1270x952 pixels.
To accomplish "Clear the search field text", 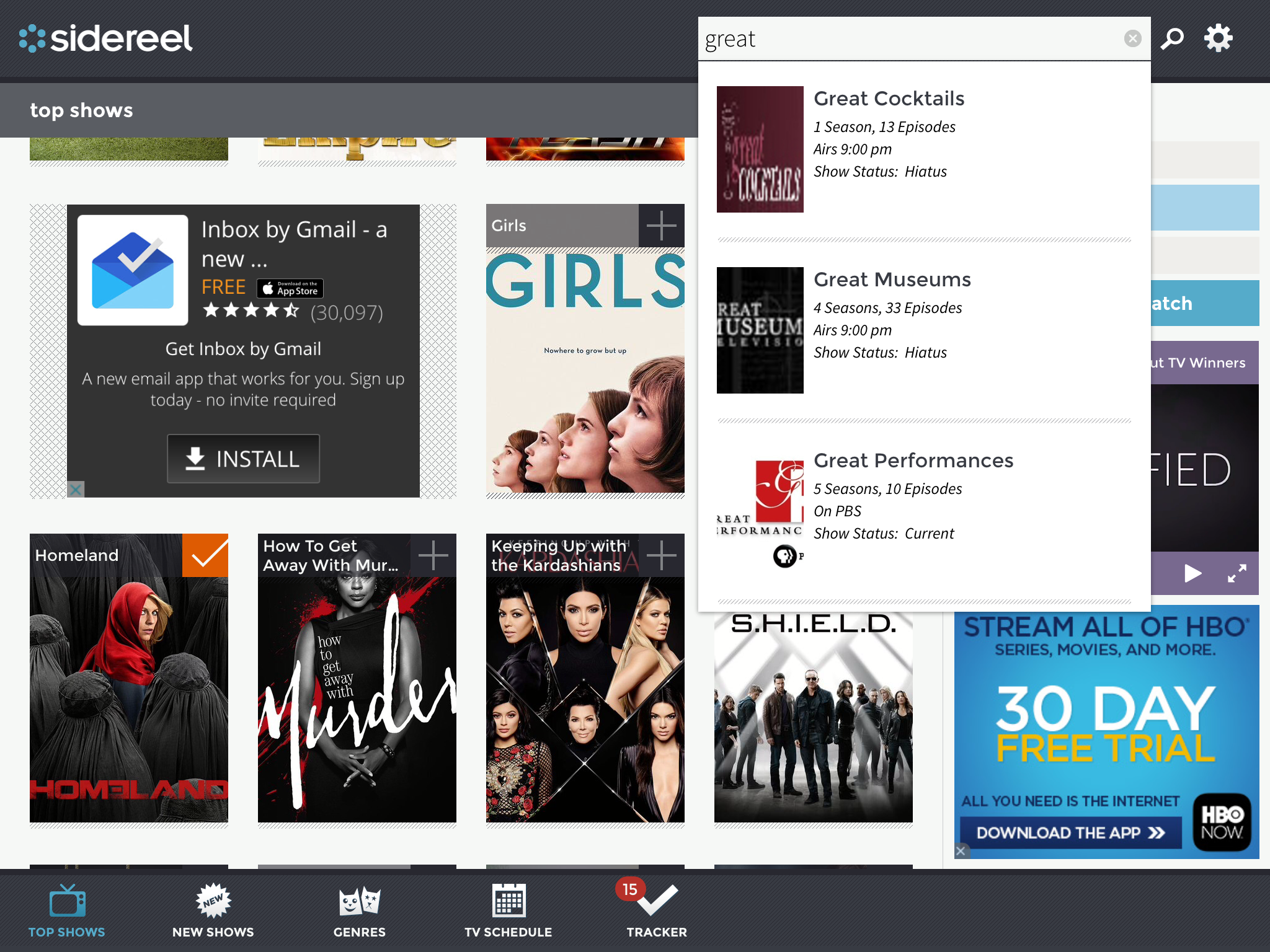I will (1132, 38).
